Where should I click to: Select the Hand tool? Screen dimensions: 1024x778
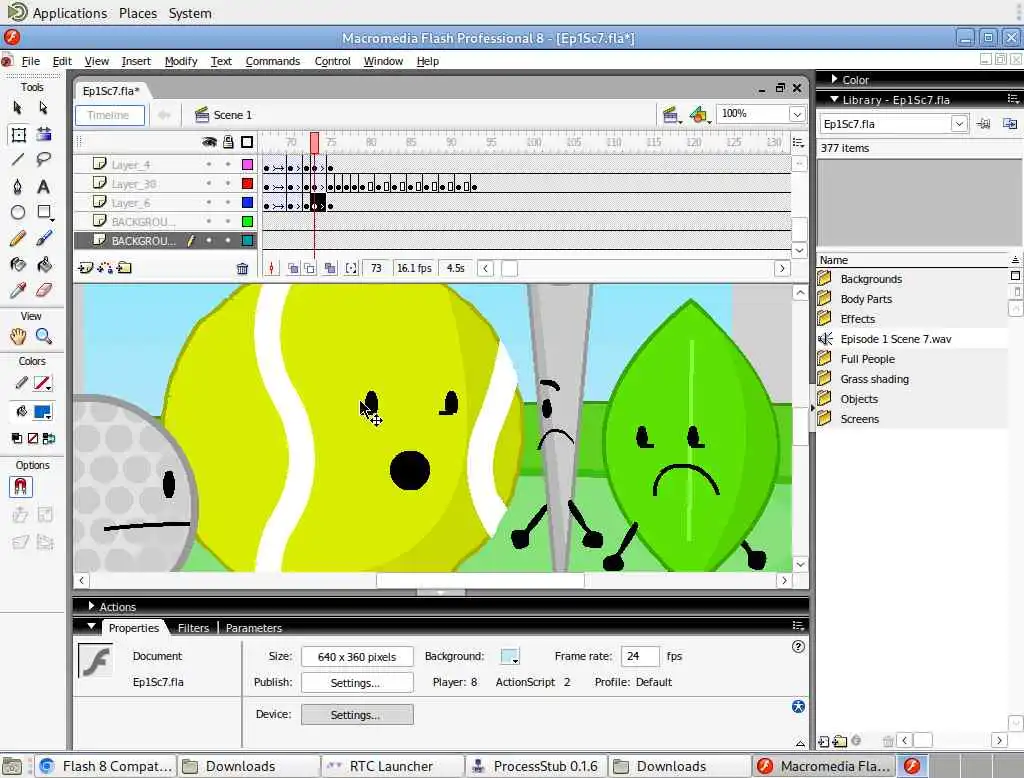[x=18, y=336]
